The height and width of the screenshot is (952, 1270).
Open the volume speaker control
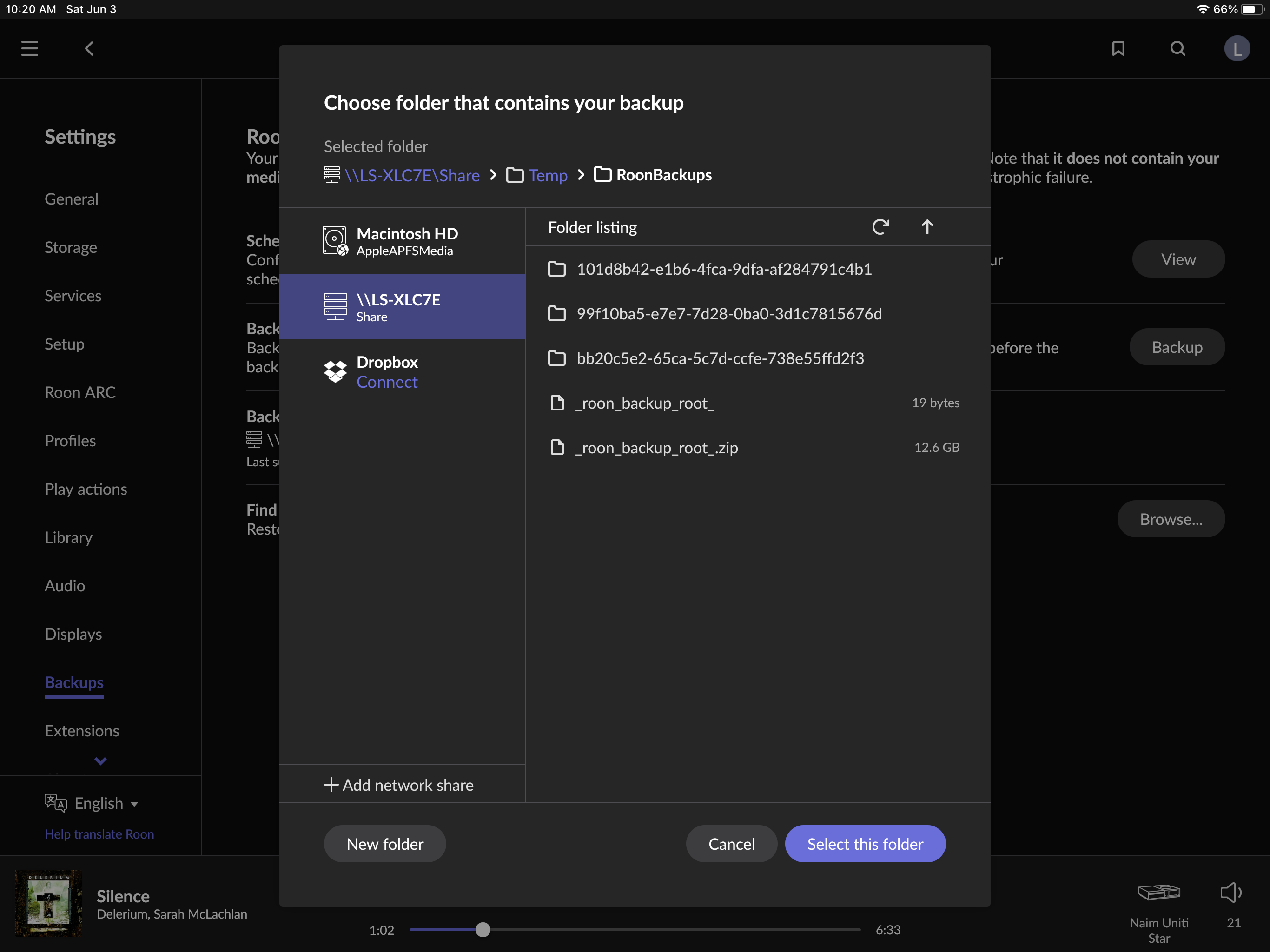point(1230,892)
